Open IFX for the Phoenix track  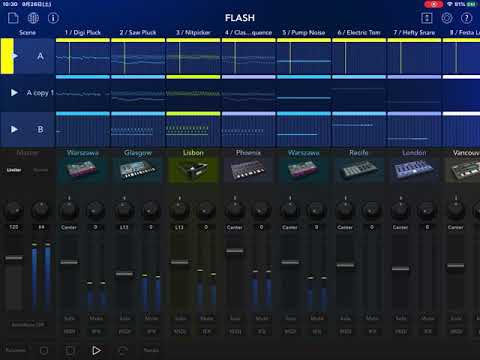point(262,332)
